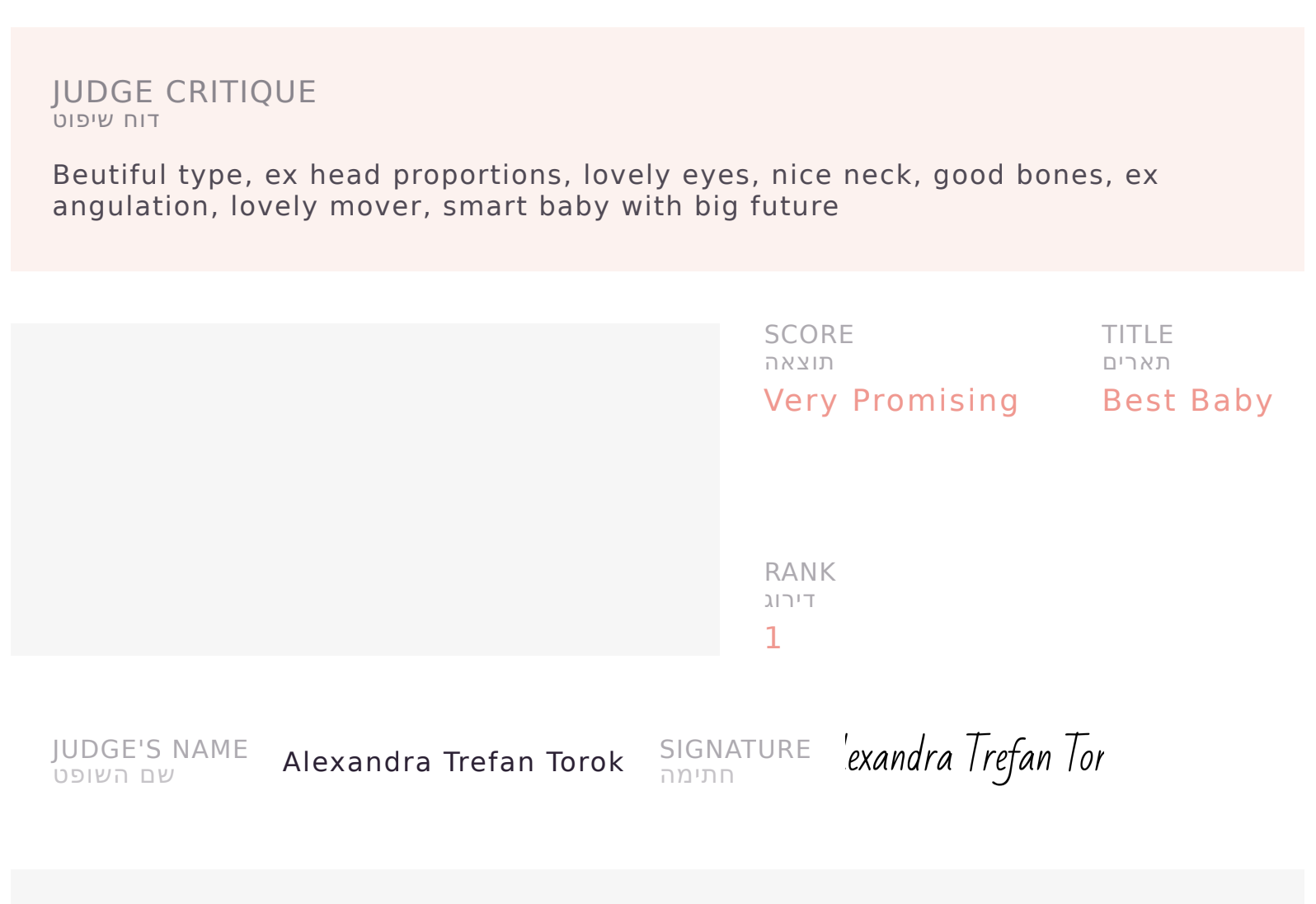The height and width of the screenshot is (904, 1316).
Task: Click the RANK label
Action: (x=799, y=572)
